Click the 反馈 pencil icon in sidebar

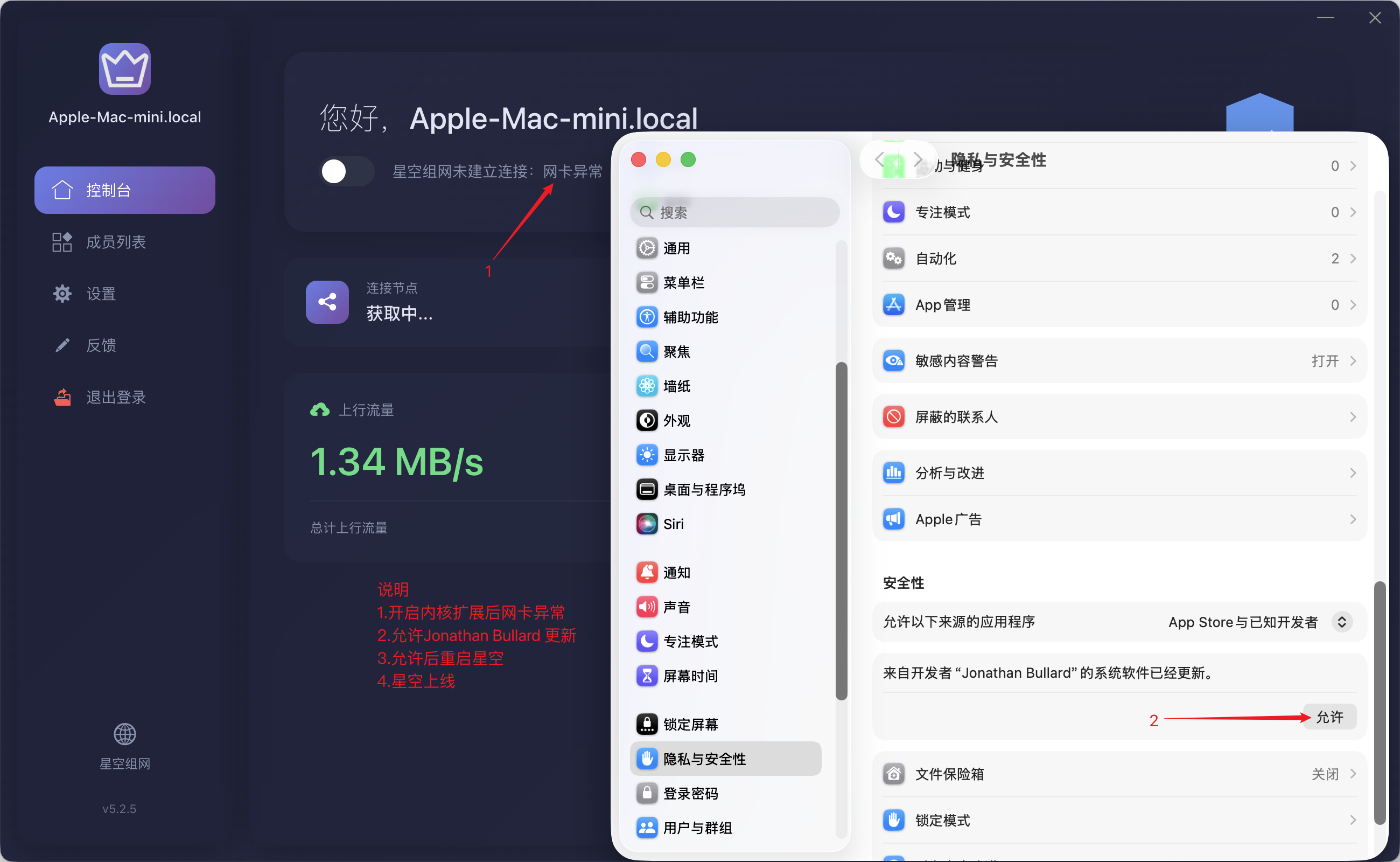62,345
